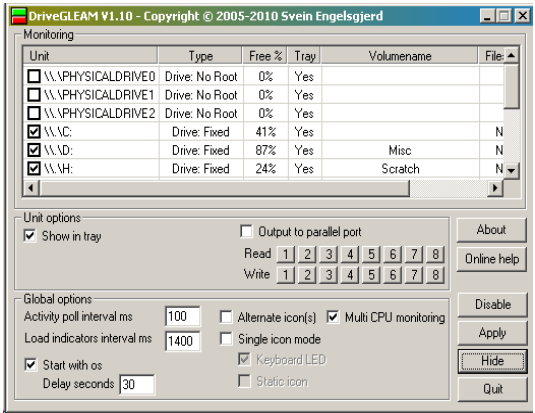Select Write pin 5 button

(x=371, y=275)
